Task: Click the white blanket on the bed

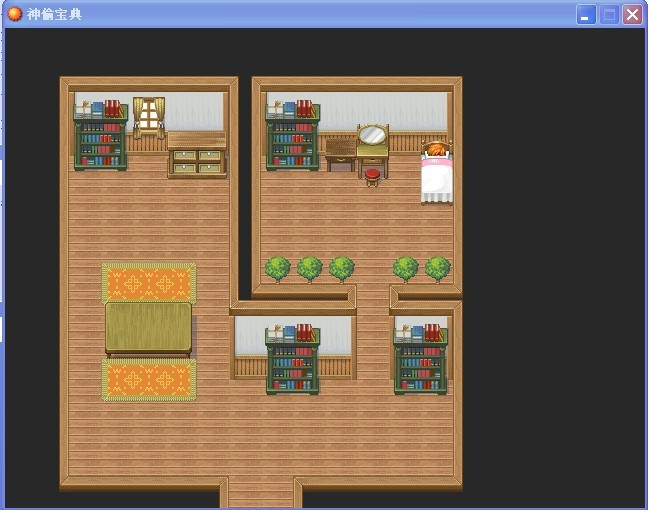Action: coord(437,180)
